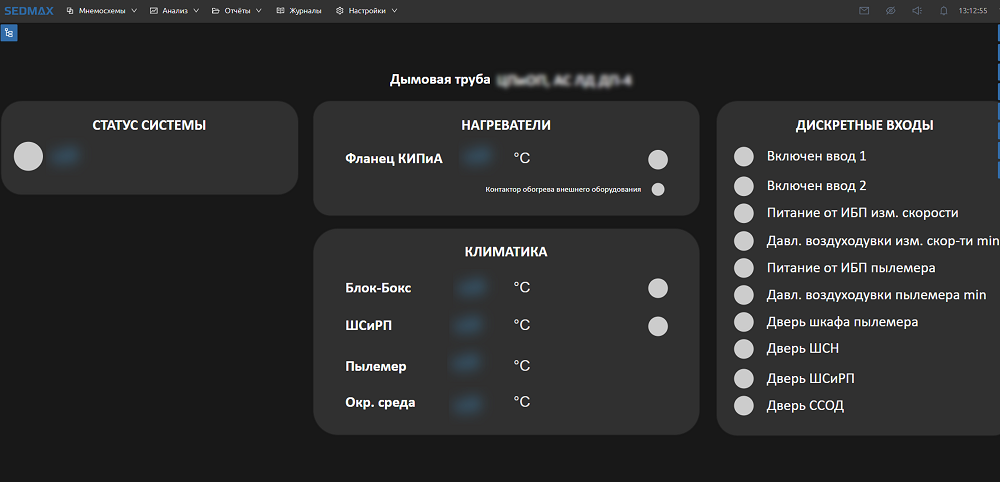Click the Фланец КИПиА heater indicator

[657, 159]
